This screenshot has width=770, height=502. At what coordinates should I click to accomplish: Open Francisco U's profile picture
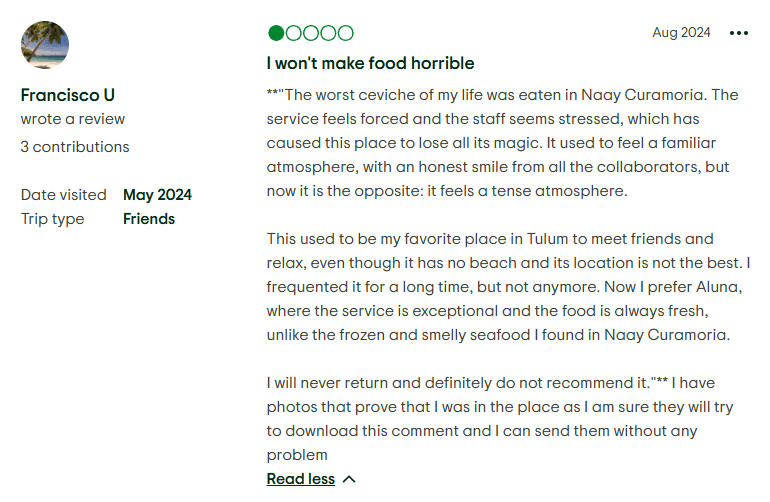tap(45, 45)
